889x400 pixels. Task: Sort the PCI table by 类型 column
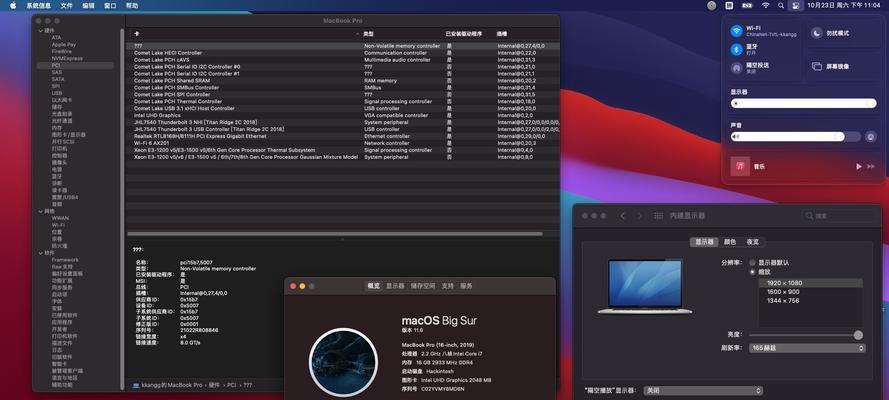pos(401,34)
